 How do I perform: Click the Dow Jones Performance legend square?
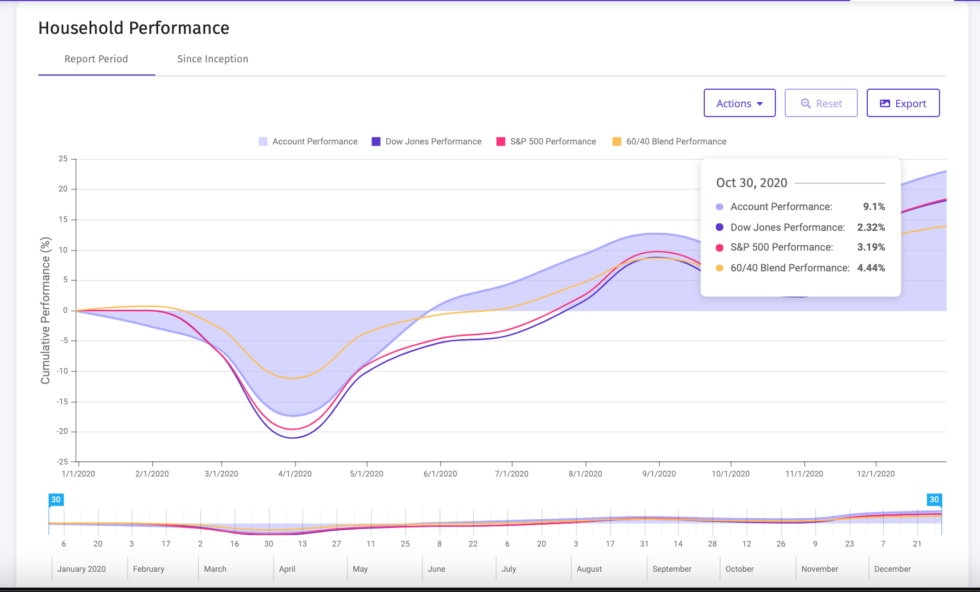(374, 141)
